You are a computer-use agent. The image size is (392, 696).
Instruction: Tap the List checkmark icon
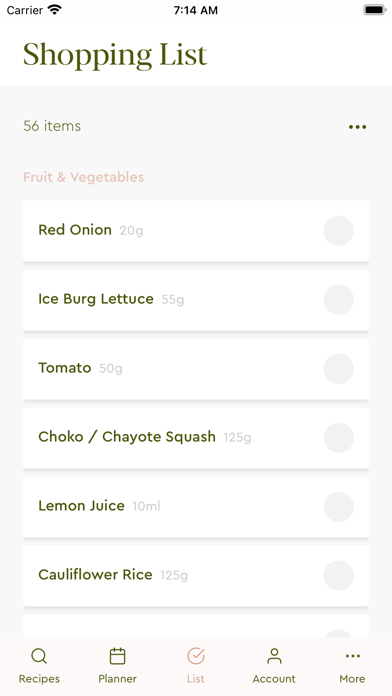[x=196, y=656]
